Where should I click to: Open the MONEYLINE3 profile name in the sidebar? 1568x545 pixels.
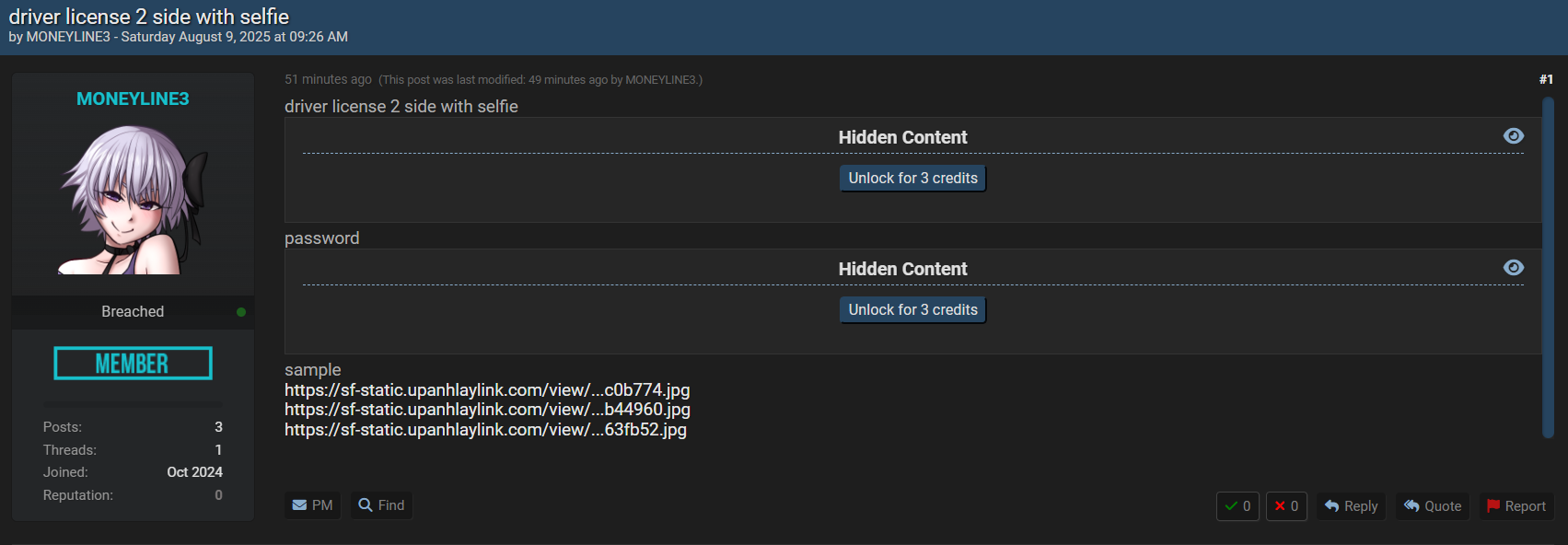[x=133, y=99]
